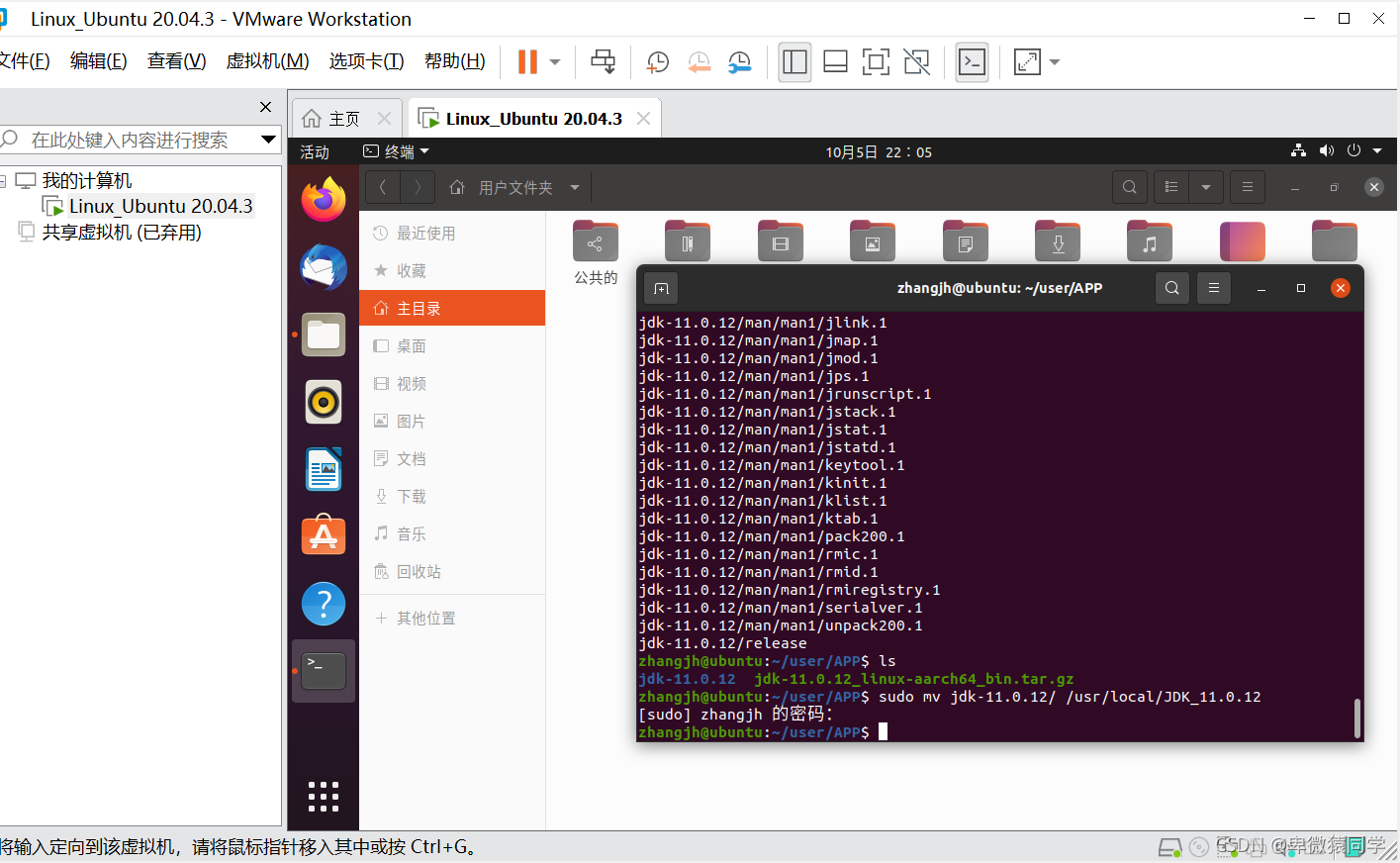
Task: Revert to snapshot using toolbar icon
Action: 700,61
